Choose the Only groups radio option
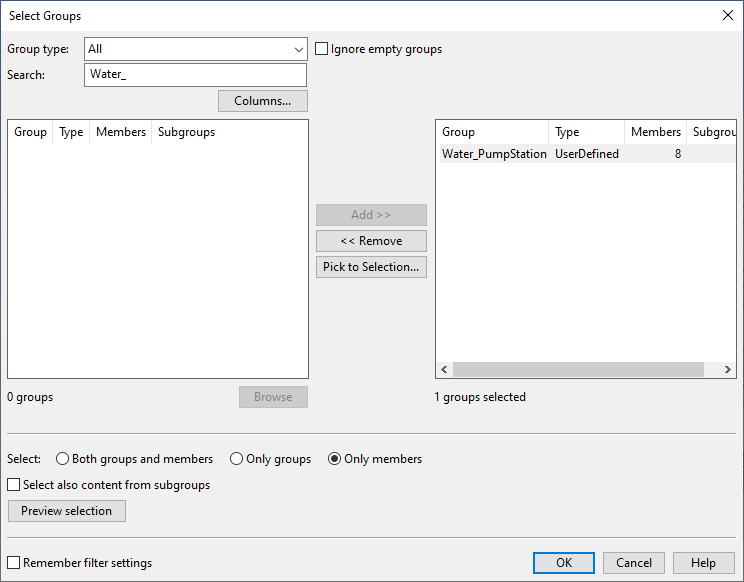This screenshot has height=582, width=744. click(x=237, y=459)
